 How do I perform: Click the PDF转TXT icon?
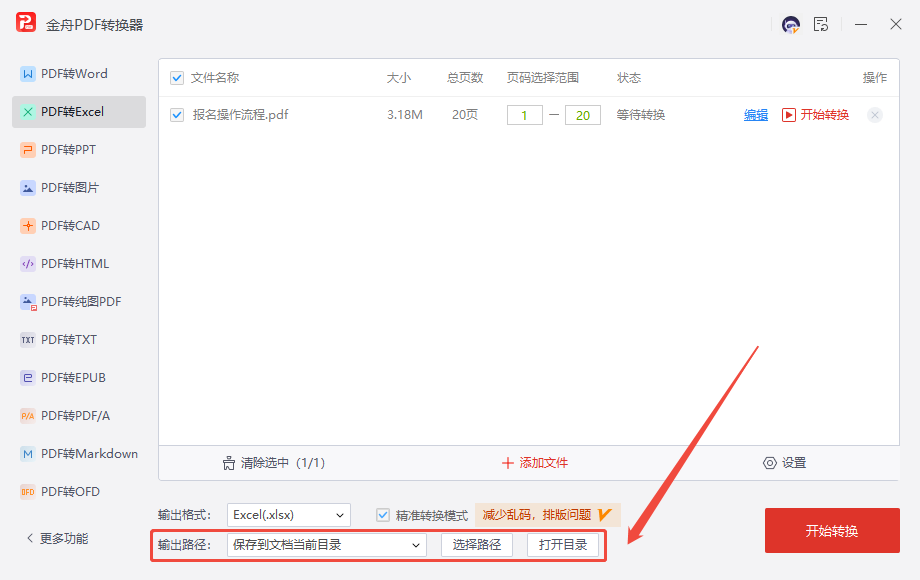click(28, 340)
